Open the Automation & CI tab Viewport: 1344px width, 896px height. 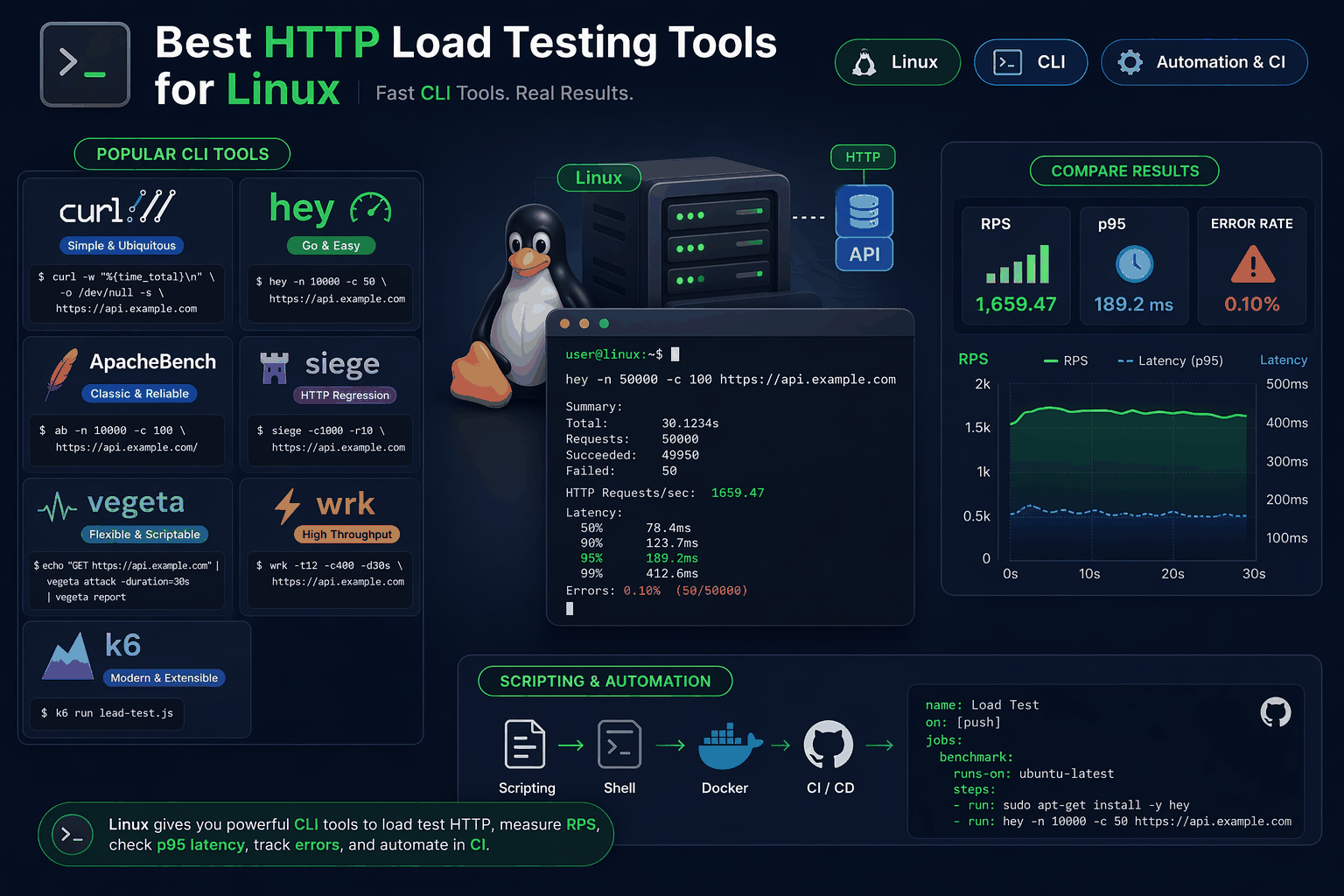(1204, 61)
